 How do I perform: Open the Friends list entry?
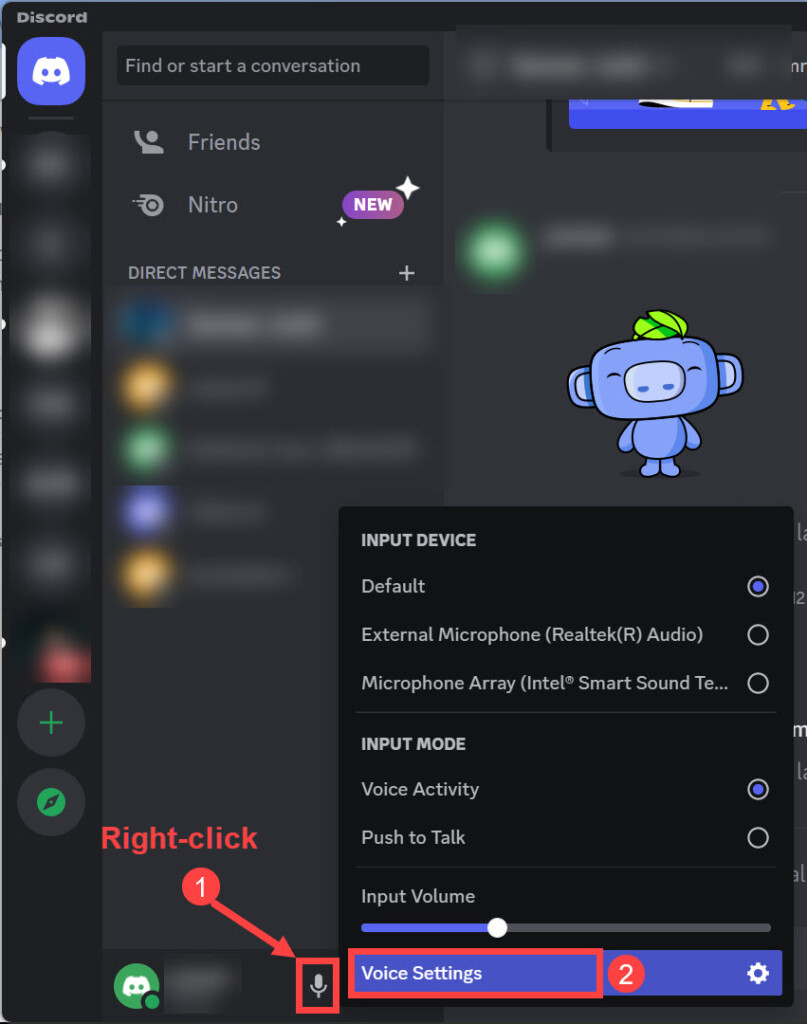click(274, 142)
